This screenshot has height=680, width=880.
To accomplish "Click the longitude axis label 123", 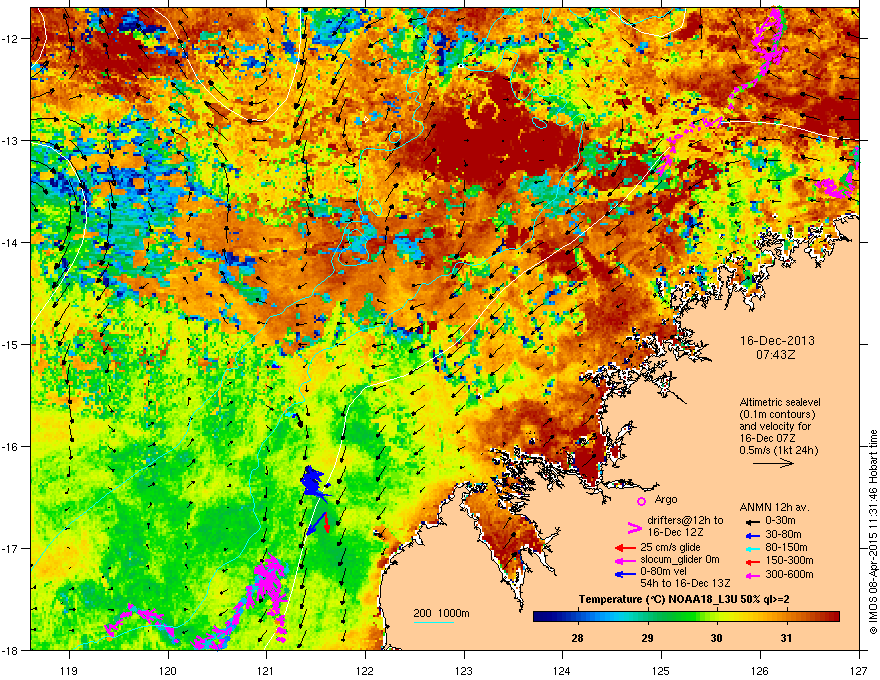I will tap(464, 670).
